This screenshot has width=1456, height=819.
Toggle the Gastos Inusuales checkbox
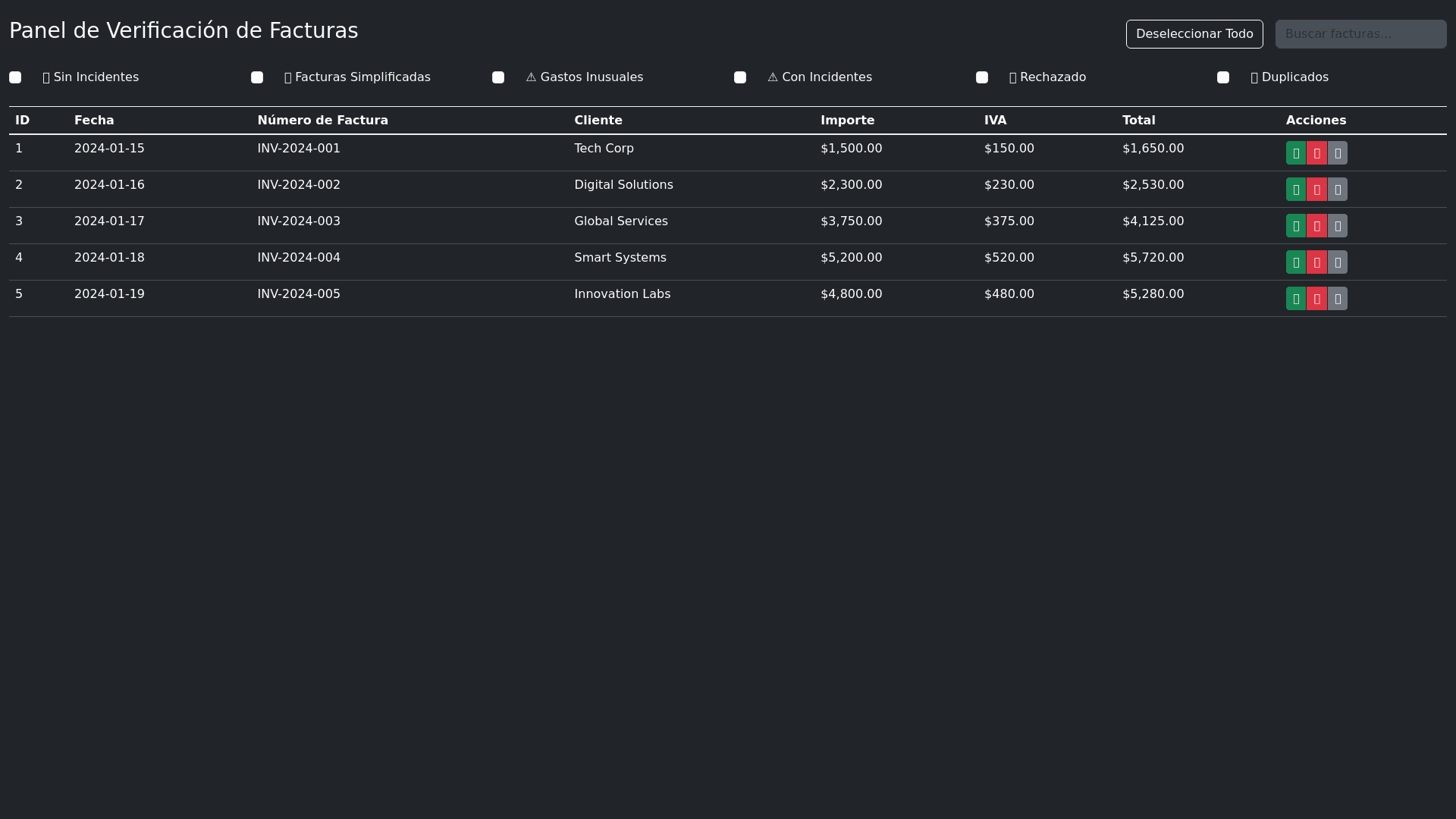pos(498,77)
